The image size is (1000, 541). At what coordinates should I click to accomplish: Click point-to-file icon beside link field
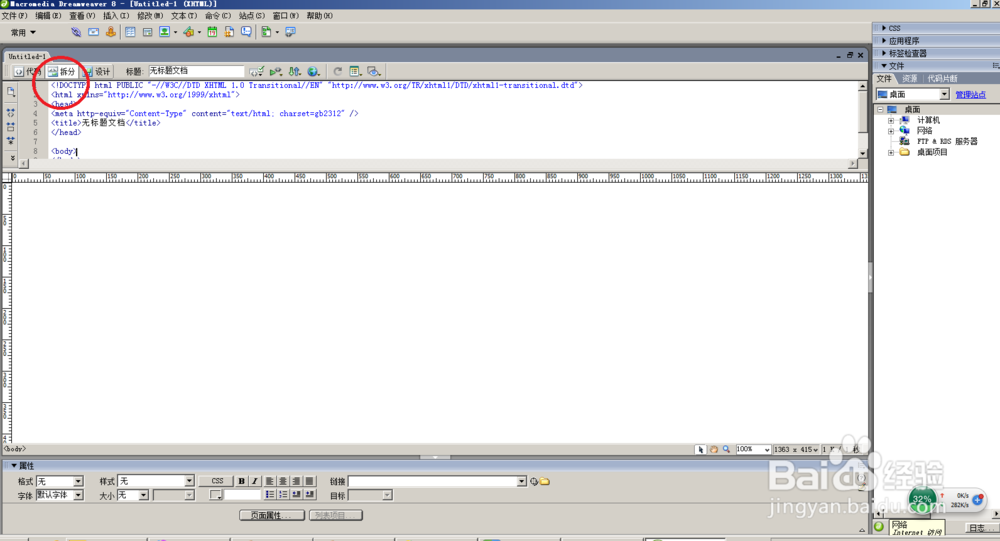pyautogui.click(x=534, y=482)
